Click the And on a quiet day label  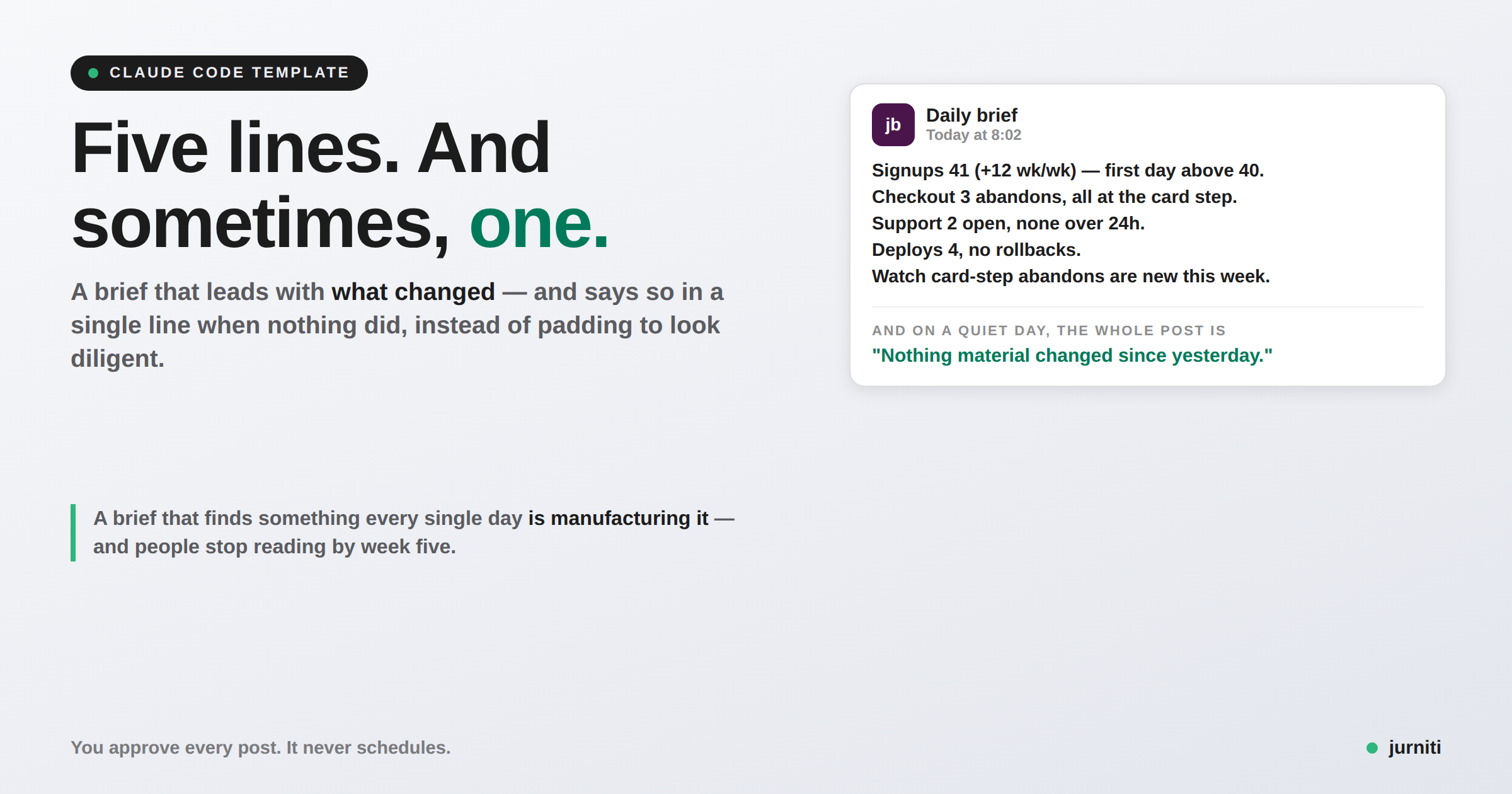point(1049,330)
